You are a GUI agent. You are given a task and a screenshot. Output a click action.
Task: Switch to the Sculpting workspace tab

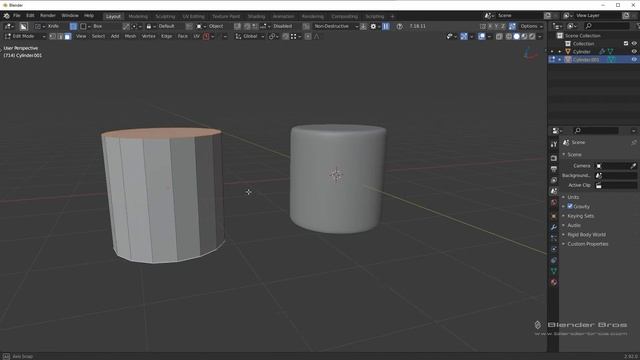point(165,16)
